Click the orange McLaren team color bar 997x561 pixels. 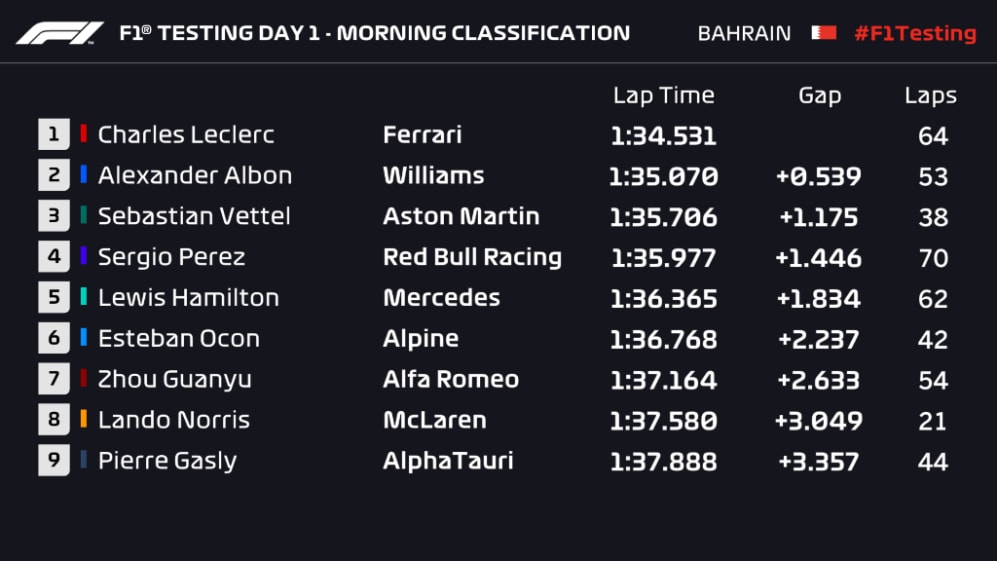pyautogui.click(x=84, y=420)
